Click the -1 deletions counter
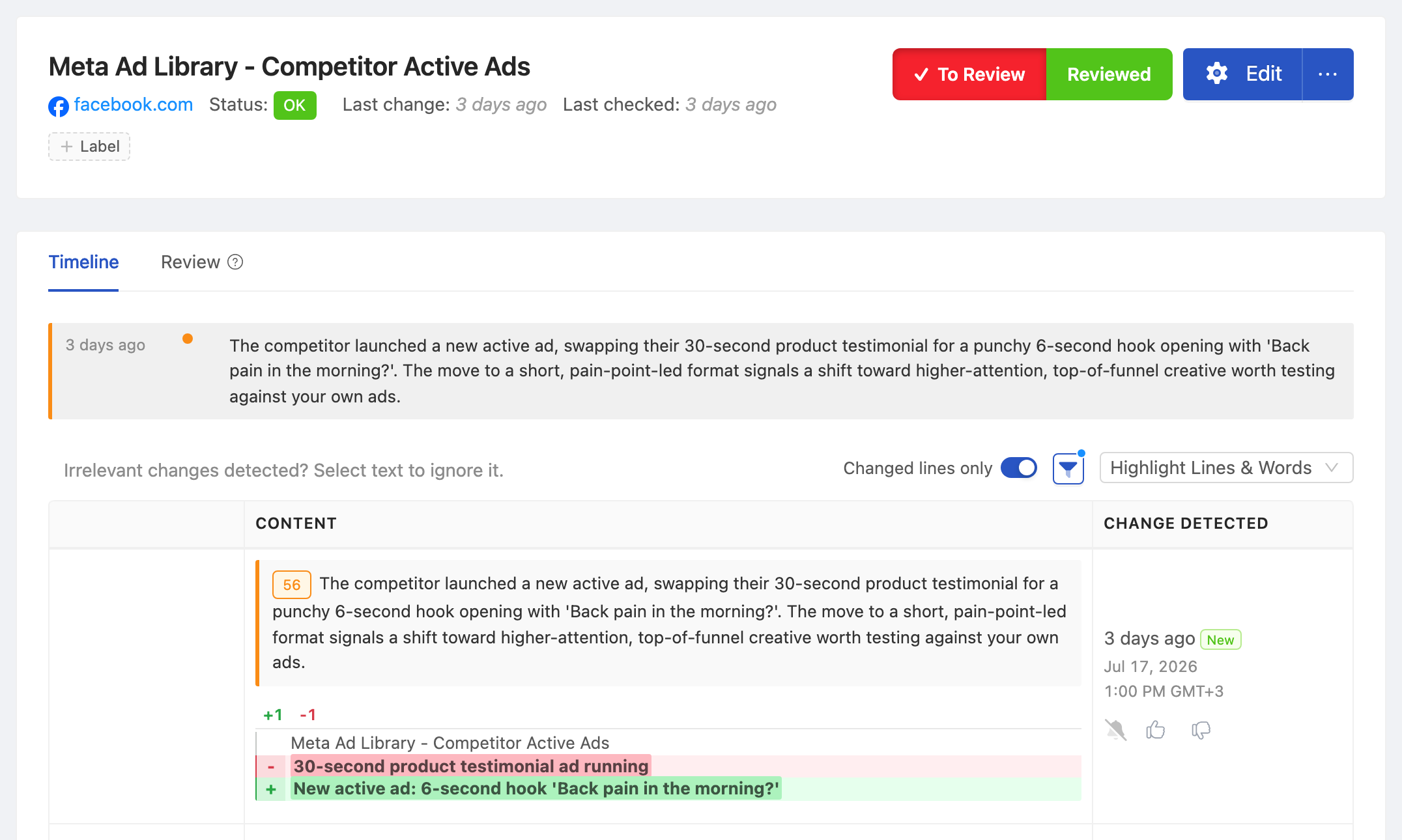Viewport: 1402px width, 840px height. 308,715
